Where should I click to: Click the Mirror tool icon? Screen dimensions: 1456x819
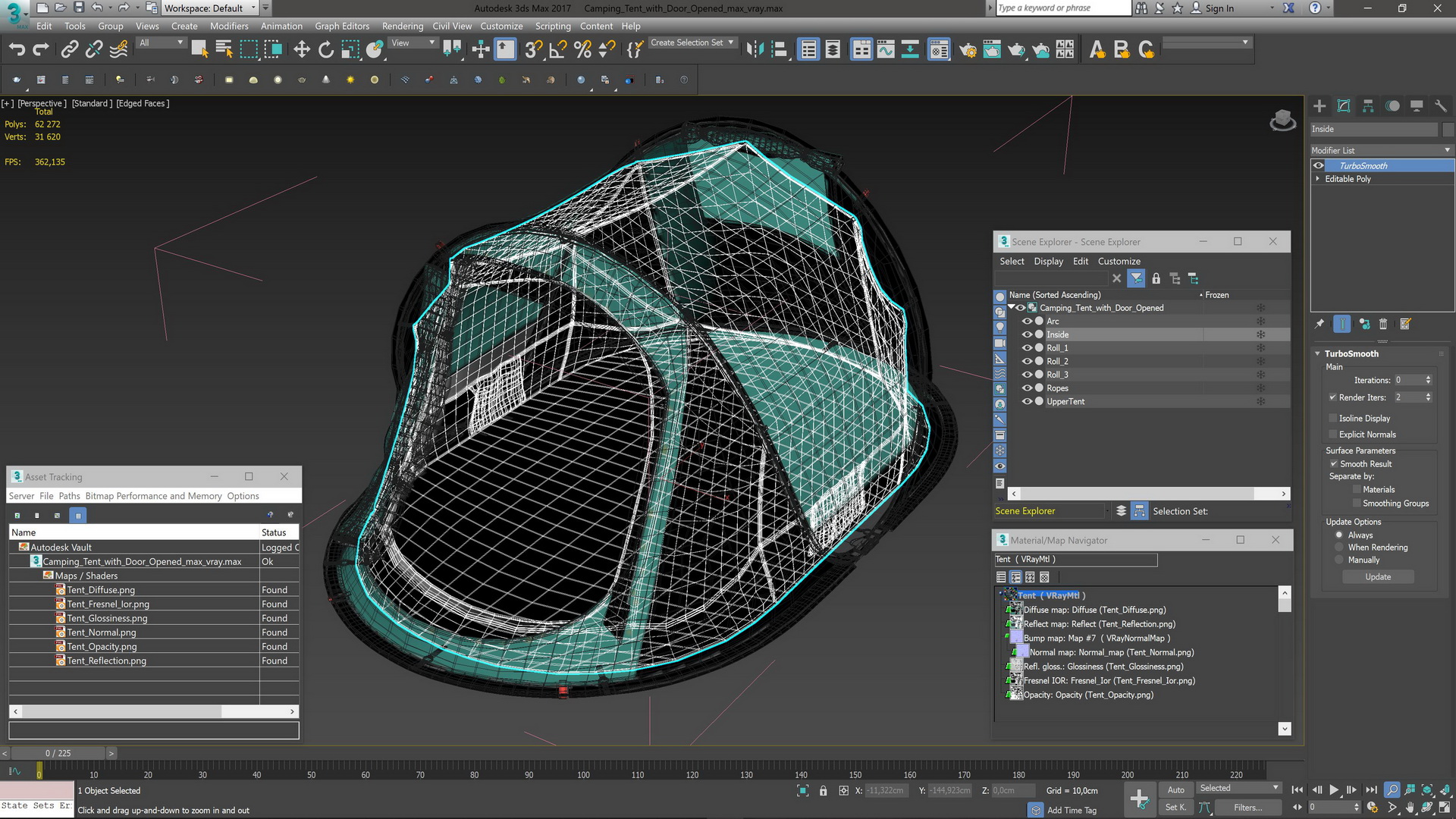755,50
